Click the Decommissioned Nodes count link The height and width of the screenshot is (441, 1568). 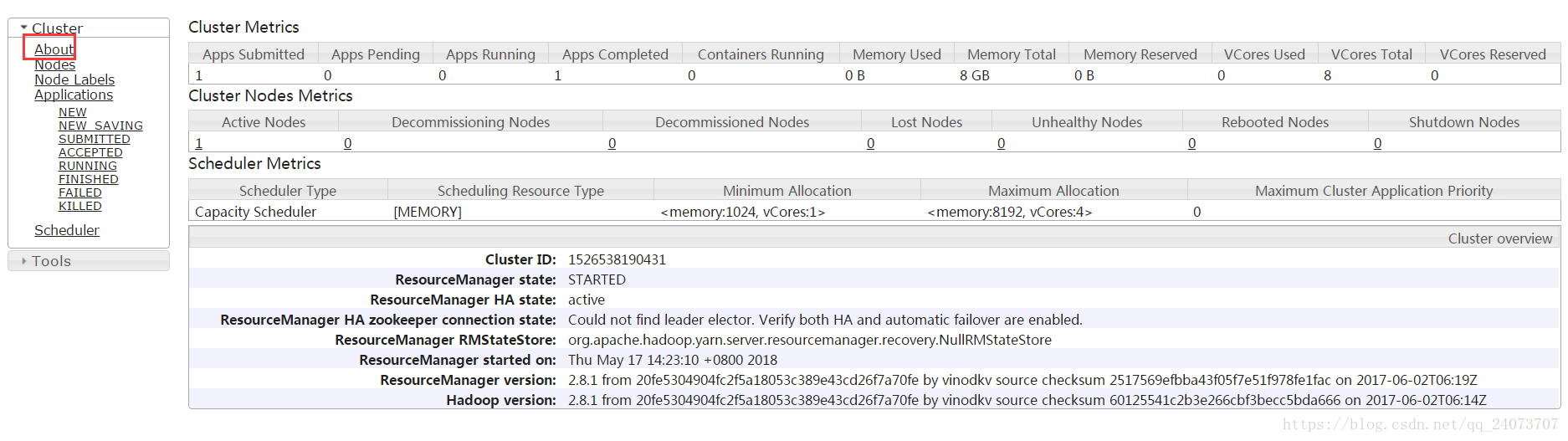click(x=612, y=143)
